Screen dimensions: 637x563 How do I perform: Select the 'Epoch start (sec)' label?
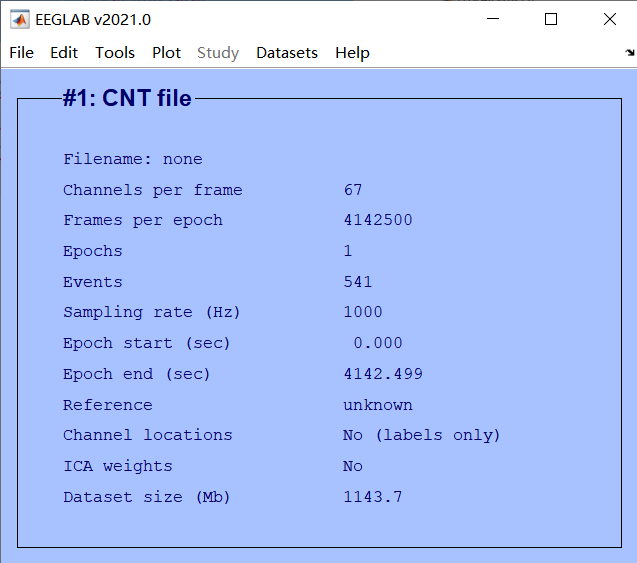point(147,343)
